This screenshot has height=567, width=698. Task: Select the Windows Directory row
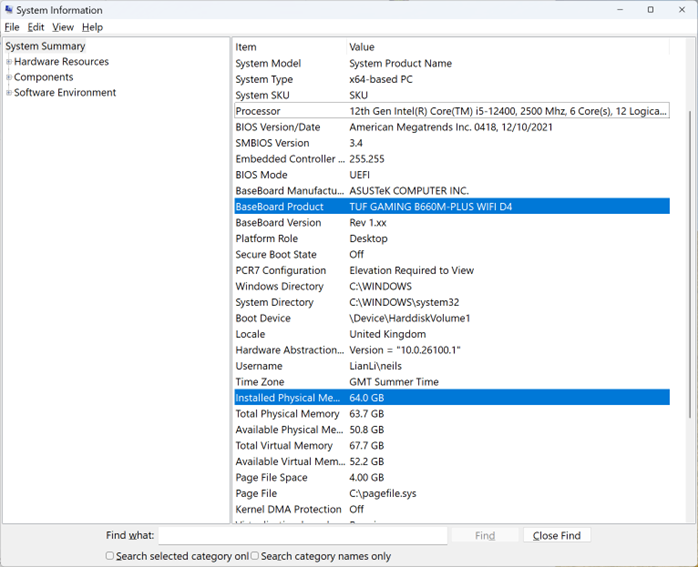coord(452,286)
